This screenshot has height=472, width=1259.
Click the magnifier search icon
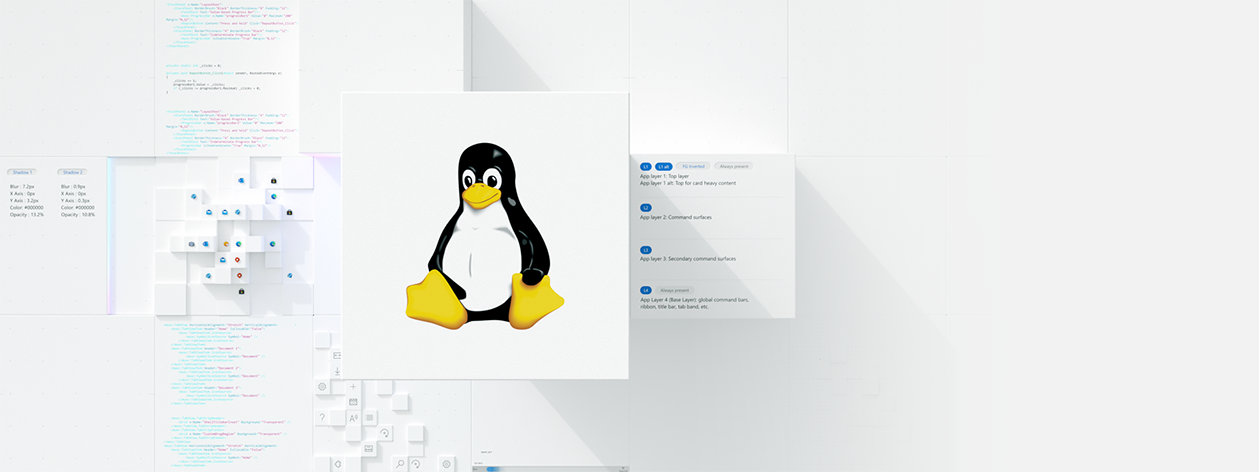(x=400, y=463)
